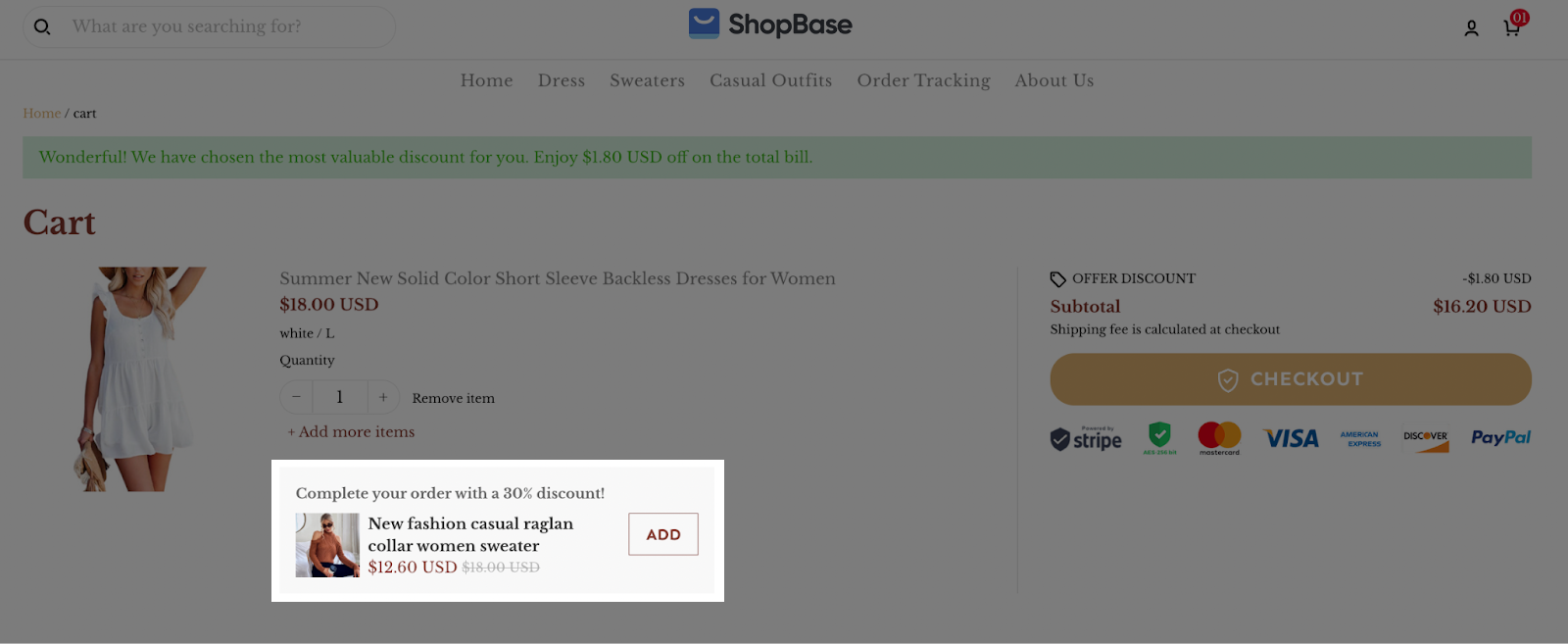Click the Mastercard logo
1568x644 pixels.
1219,437
